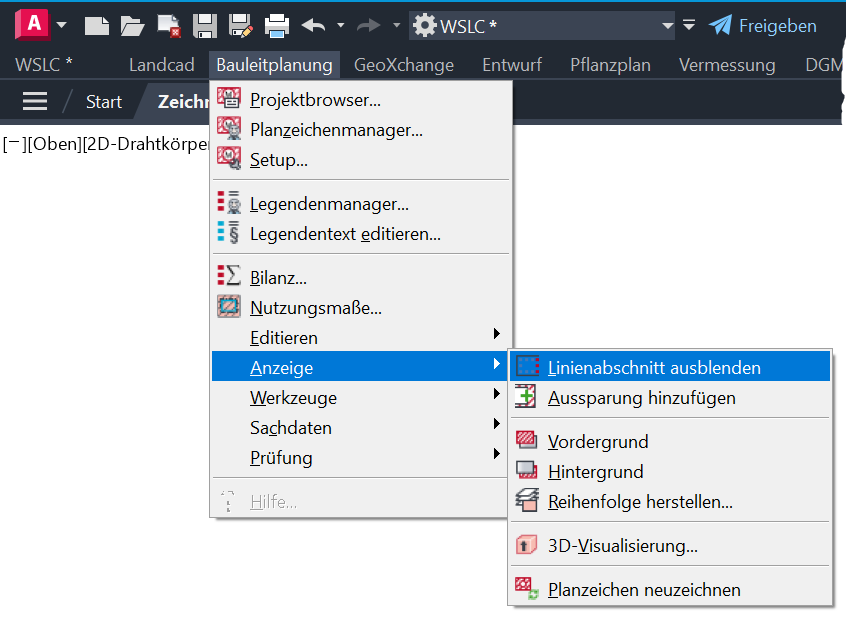The image size is (846, 620).
Task: Click the New file icon in quick access toolbar
Action: pos(96,25)
